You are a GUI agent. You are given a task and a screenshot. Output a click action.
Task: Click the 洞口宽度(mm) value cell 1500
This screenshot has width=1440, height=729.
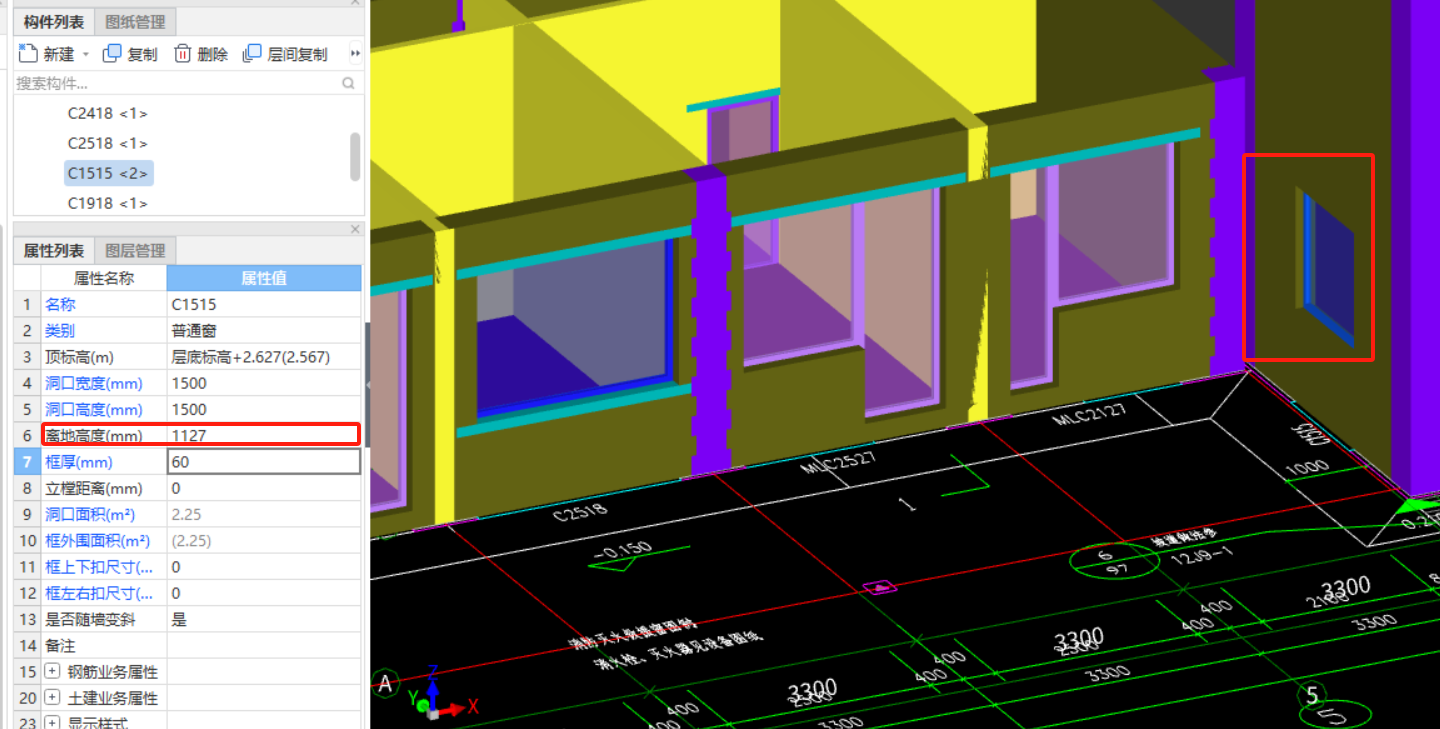pyautogui.click(x=264, y=383)
